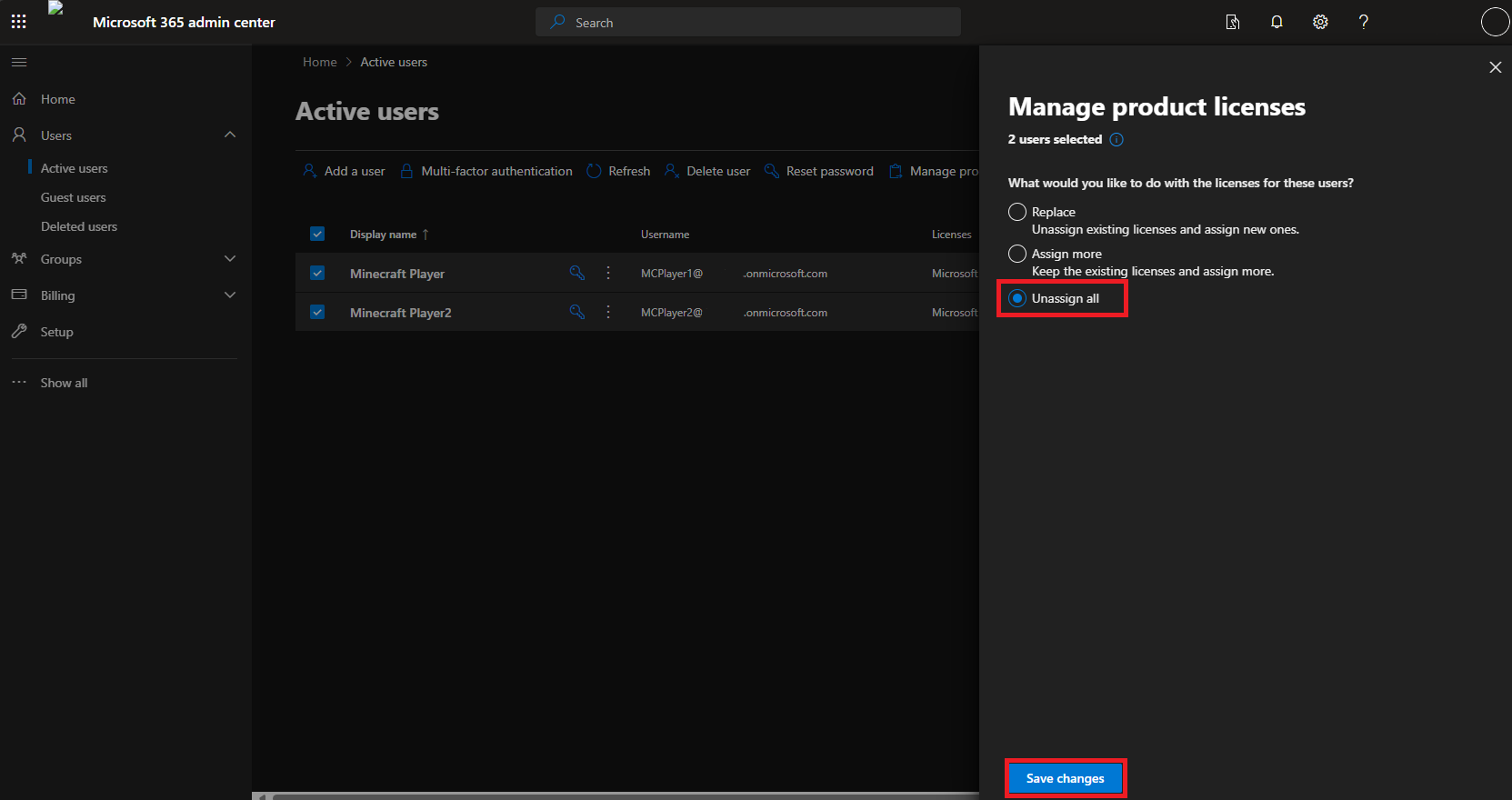Expand the Billing section chevron
Screen dimensions: 1512x800
pyautogui.click(x=230, y=295)
